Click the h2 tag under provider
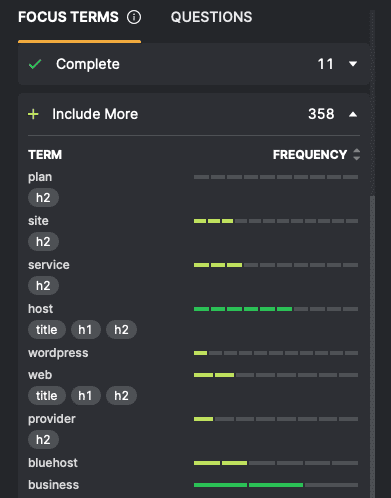 coord(43,440)
